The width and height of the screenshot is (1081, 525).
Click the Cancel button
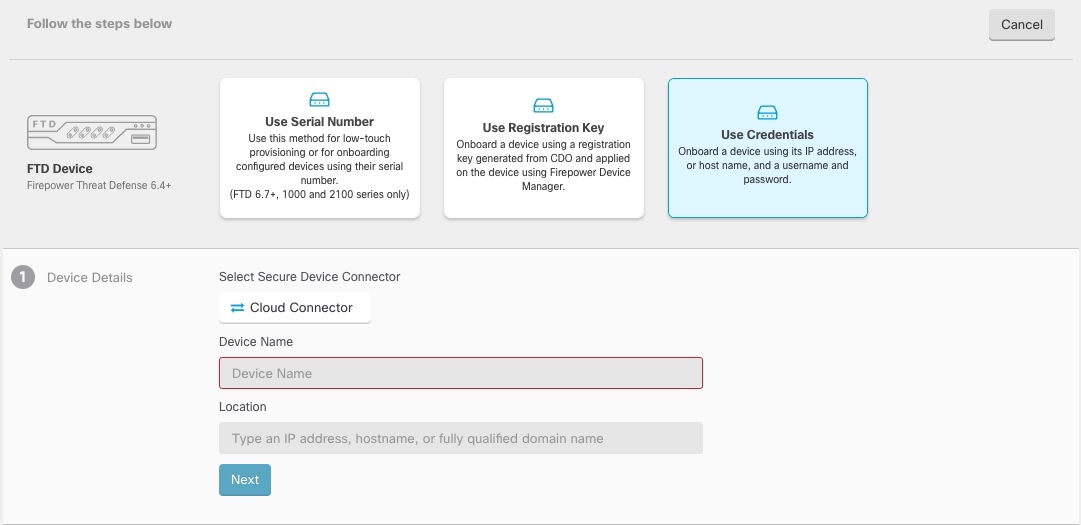tap(1021, 25)
